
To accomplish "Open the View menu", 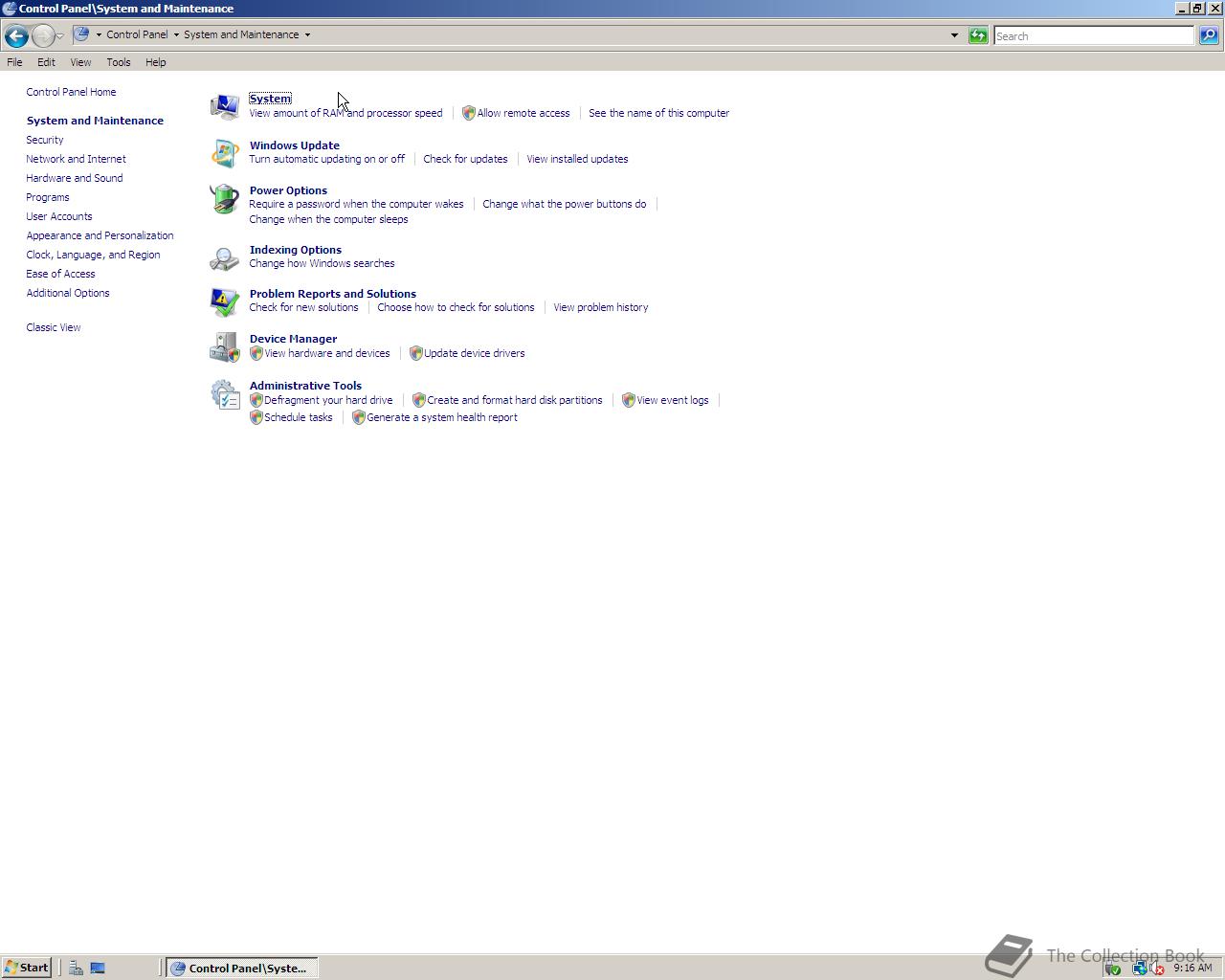I will (x=80, y=62).
